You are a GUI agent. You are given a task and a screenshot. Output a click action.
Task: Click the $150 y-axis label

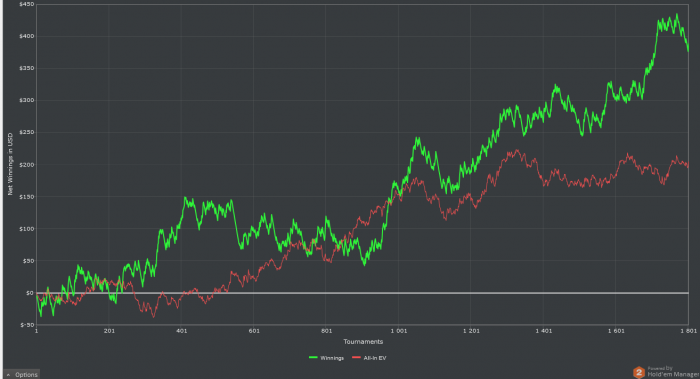coord(26,197)
